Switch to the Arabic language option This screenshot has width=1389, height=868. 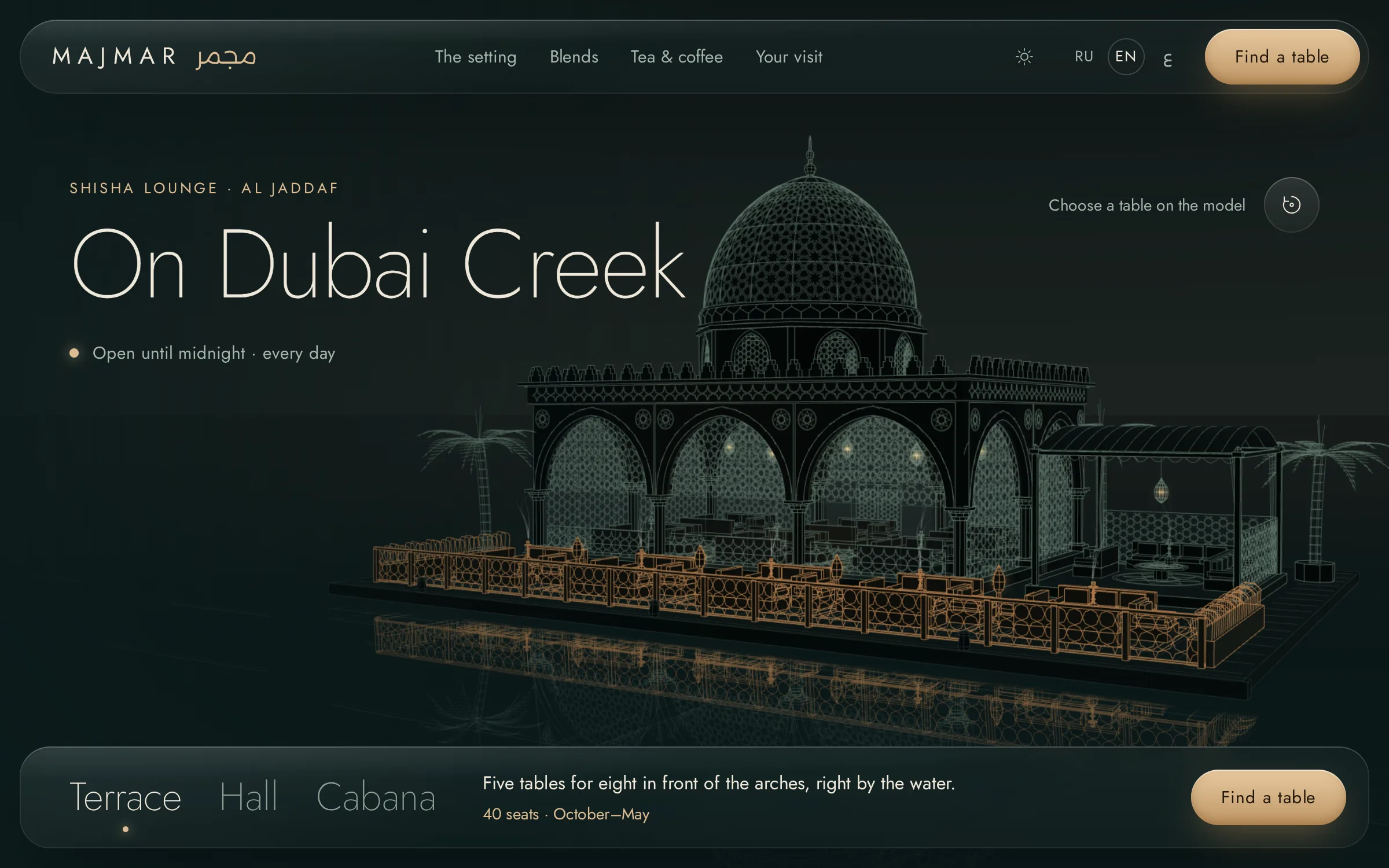pos(1168,58)
